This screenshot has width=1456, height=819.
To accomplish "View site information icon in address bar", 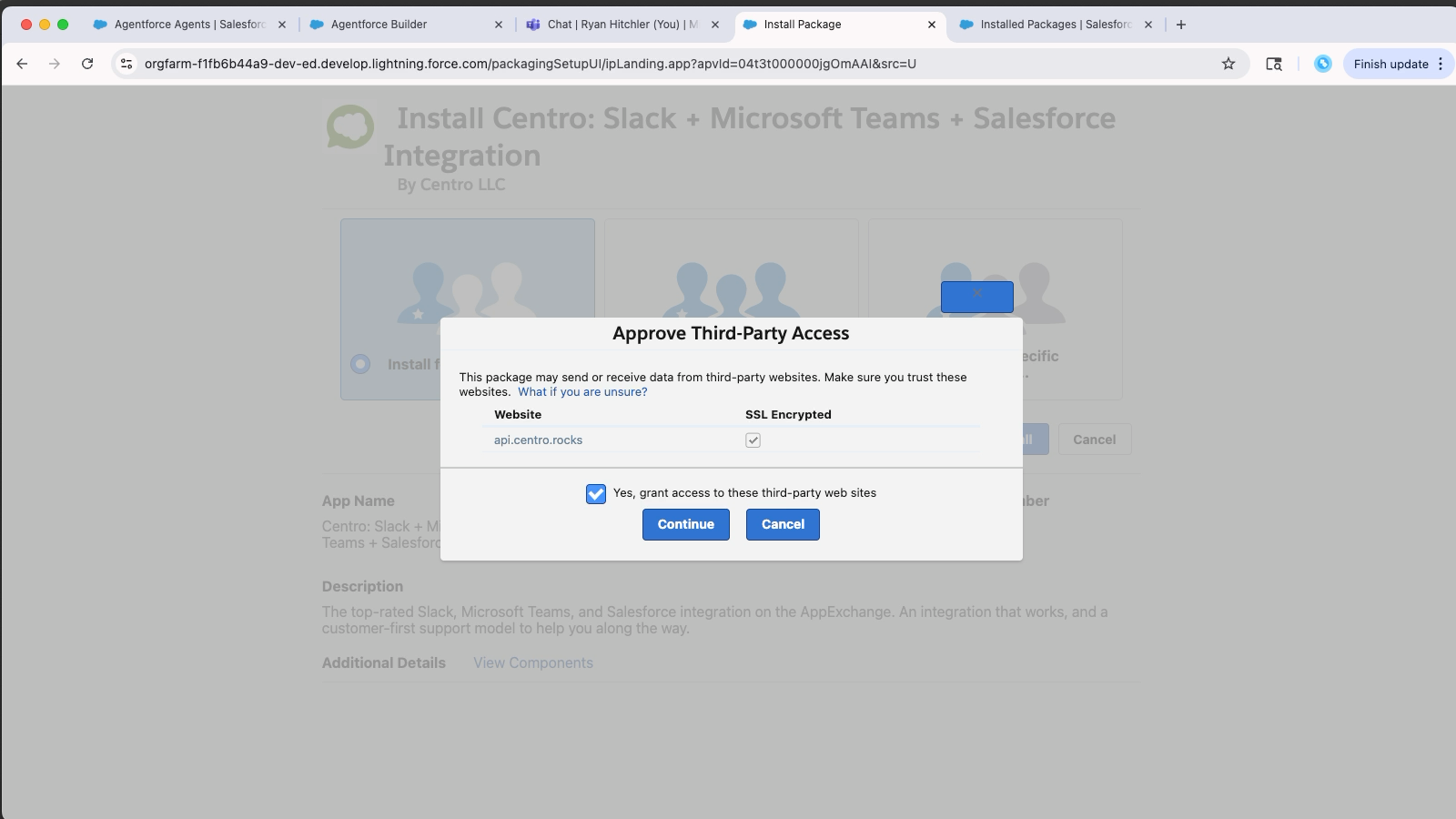I will click(126, 64).
